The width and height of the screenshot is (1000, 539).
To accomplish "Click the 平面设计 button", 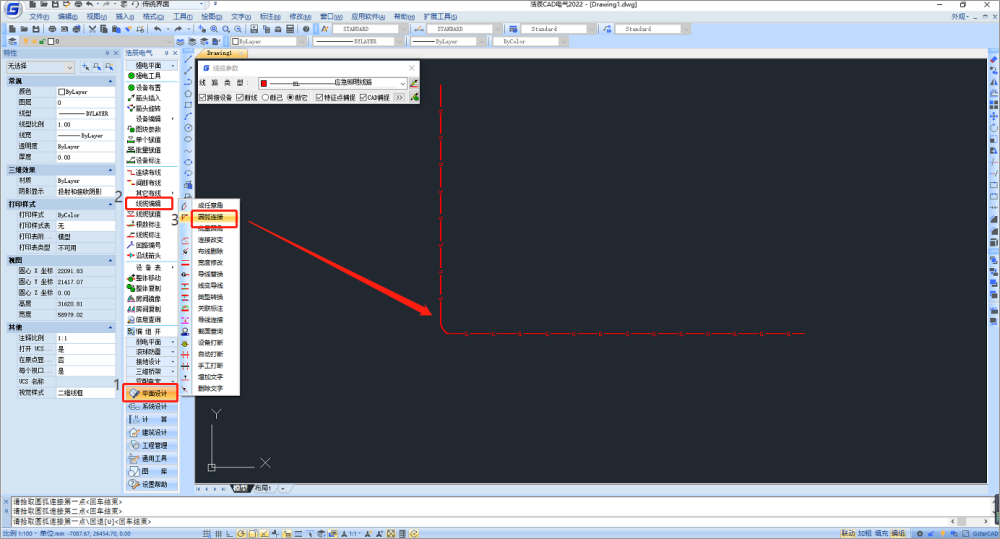I will tap(153, 394).
